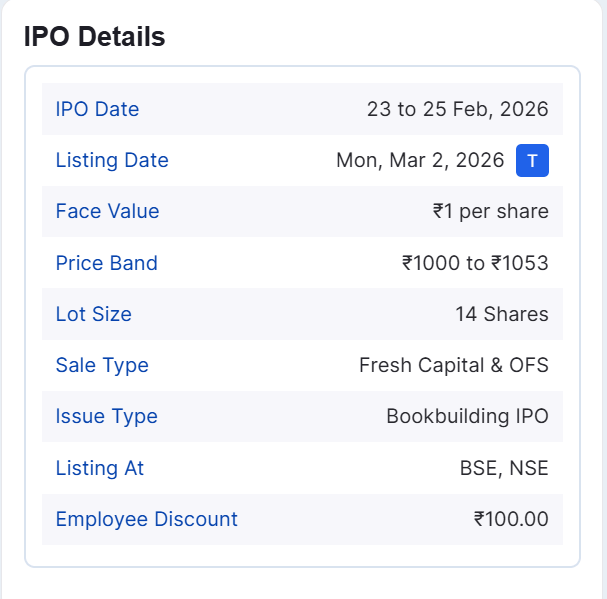Screen dimensions: 607x599
Task: Click the IPO Details heading
Action: [x=94, y=37]
